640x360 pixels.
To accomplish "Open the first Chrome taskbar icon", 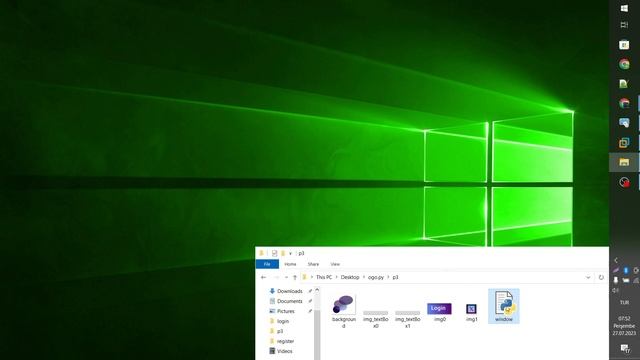I will [624, 64].
